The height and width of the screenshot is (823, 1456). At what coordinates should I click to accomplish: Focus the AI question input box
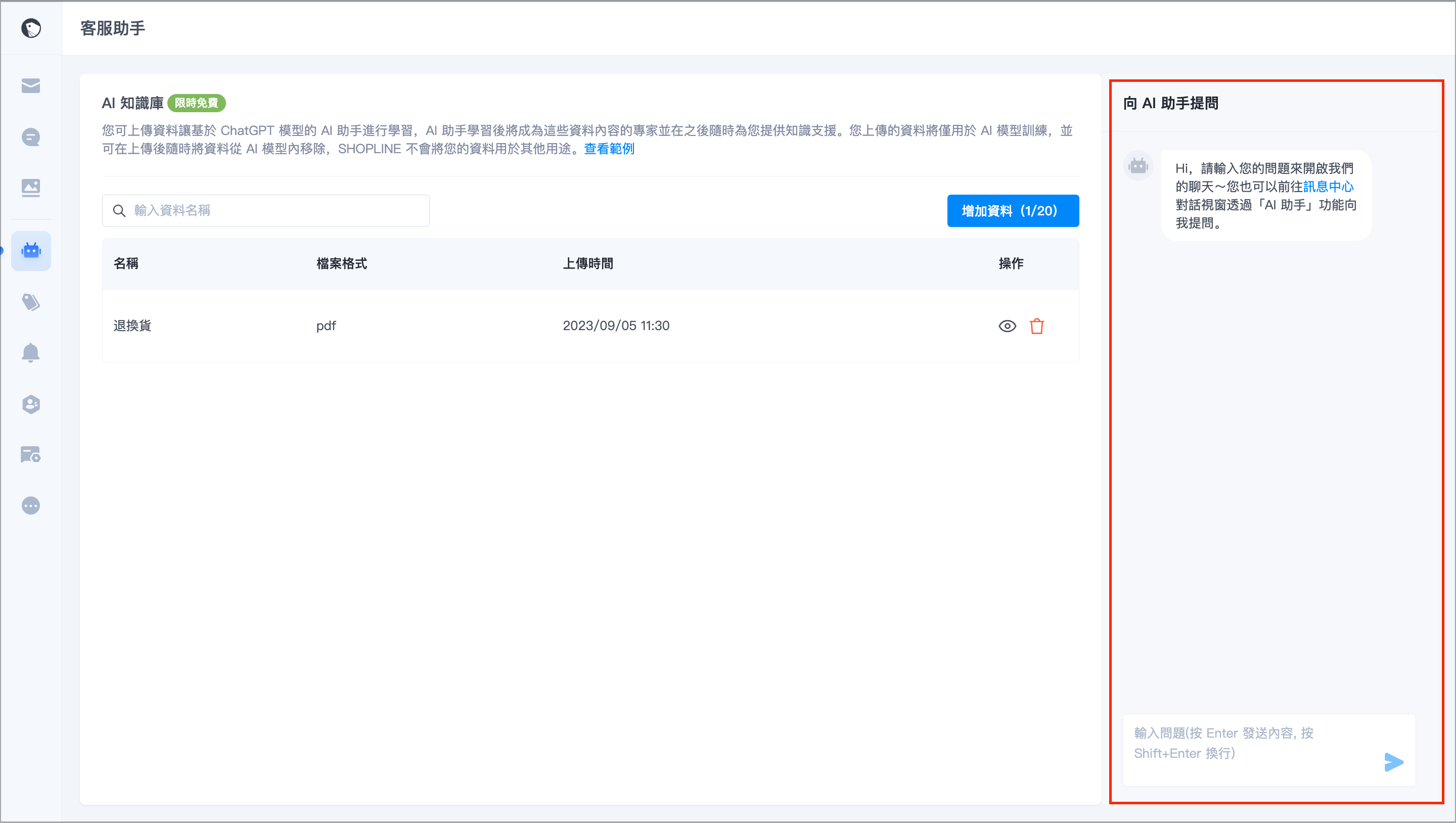1269,750
